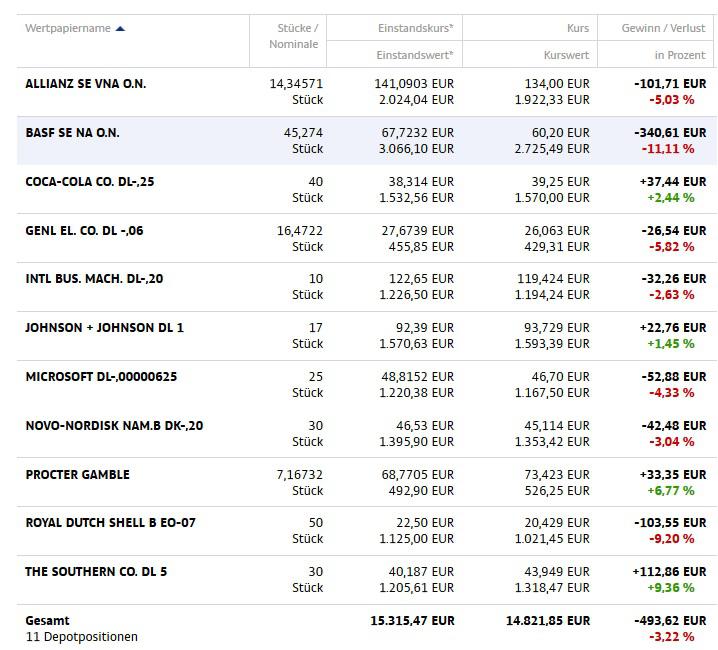
Task: Open THE SOUTHERN CO. DL 5 position
Action: 96,572
